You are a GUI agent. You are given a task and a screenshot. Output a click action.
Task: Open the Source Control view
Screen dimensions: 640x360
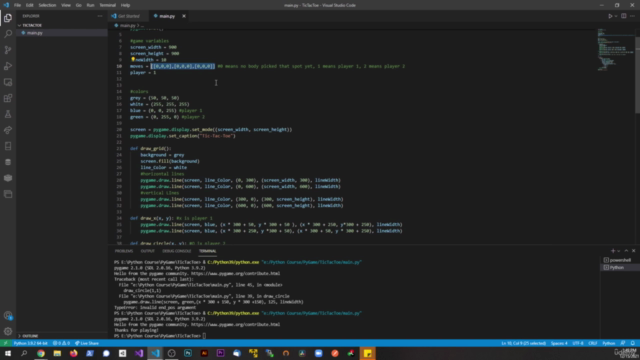(x=8, y=50)
